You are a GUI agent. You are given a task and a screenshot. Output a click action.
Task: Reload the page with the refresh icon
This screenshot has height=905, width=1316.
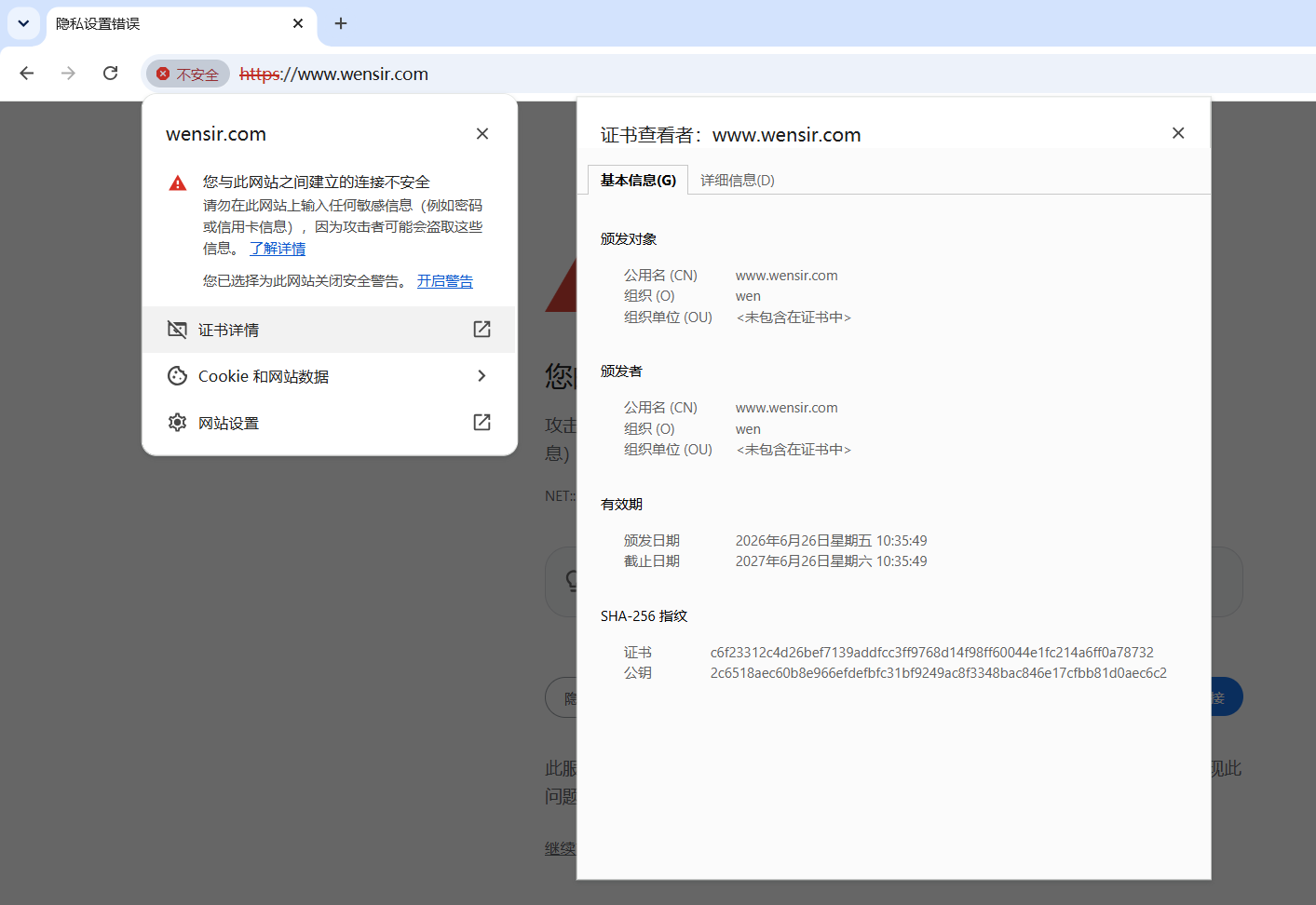tap(110, 74)
